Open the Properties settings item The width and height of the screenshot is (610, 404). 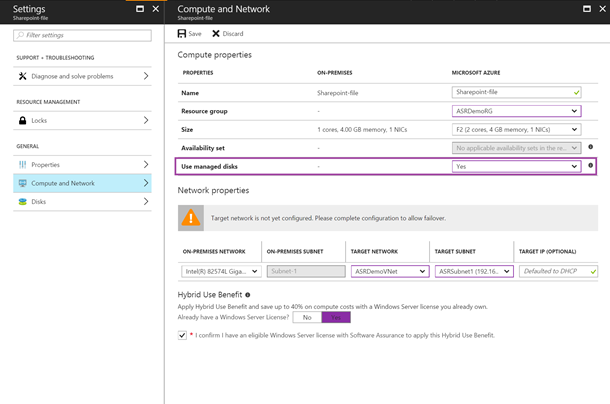click(82, 165)
